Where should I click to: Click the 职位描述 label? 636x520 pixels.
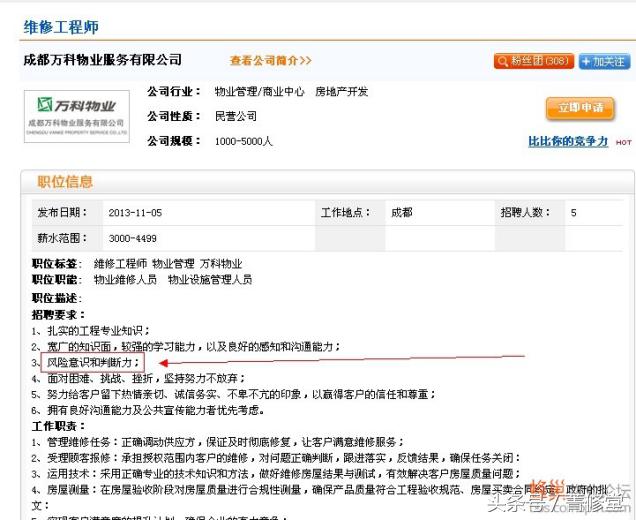[x=57, y=299]
